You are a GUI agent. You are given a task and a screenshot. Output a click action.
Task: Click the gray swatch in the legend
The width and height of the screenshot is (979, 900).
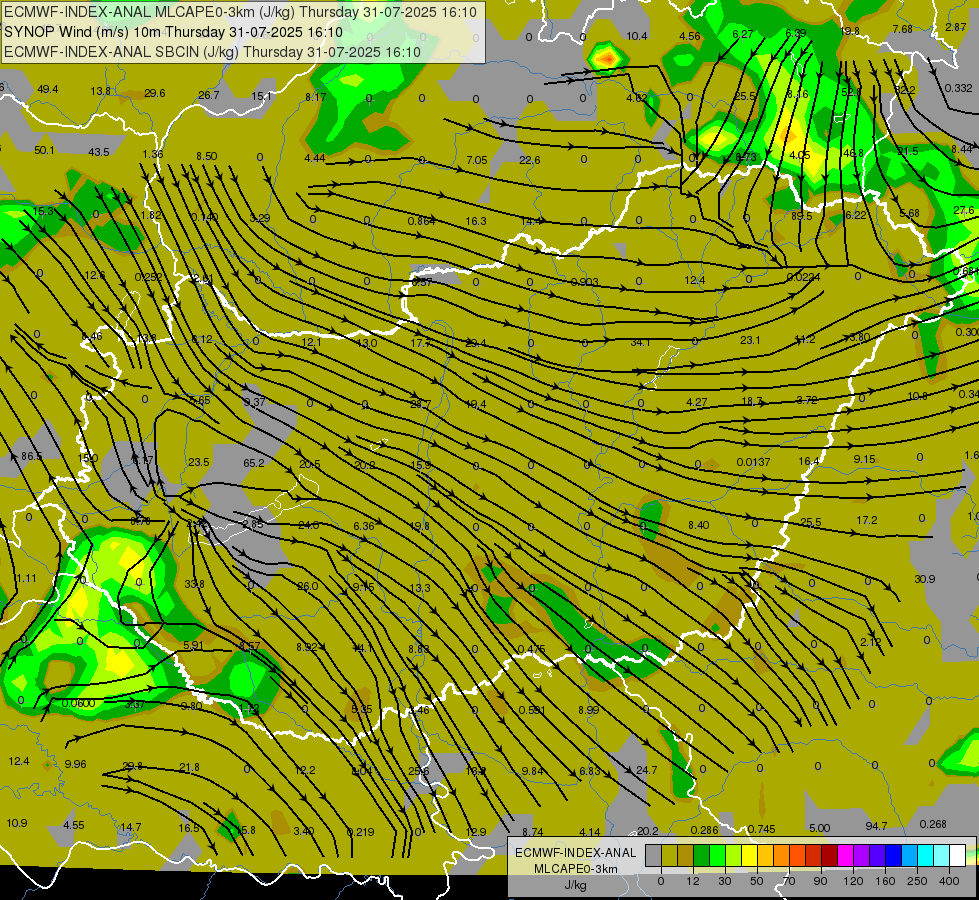(x=653, y=856)
